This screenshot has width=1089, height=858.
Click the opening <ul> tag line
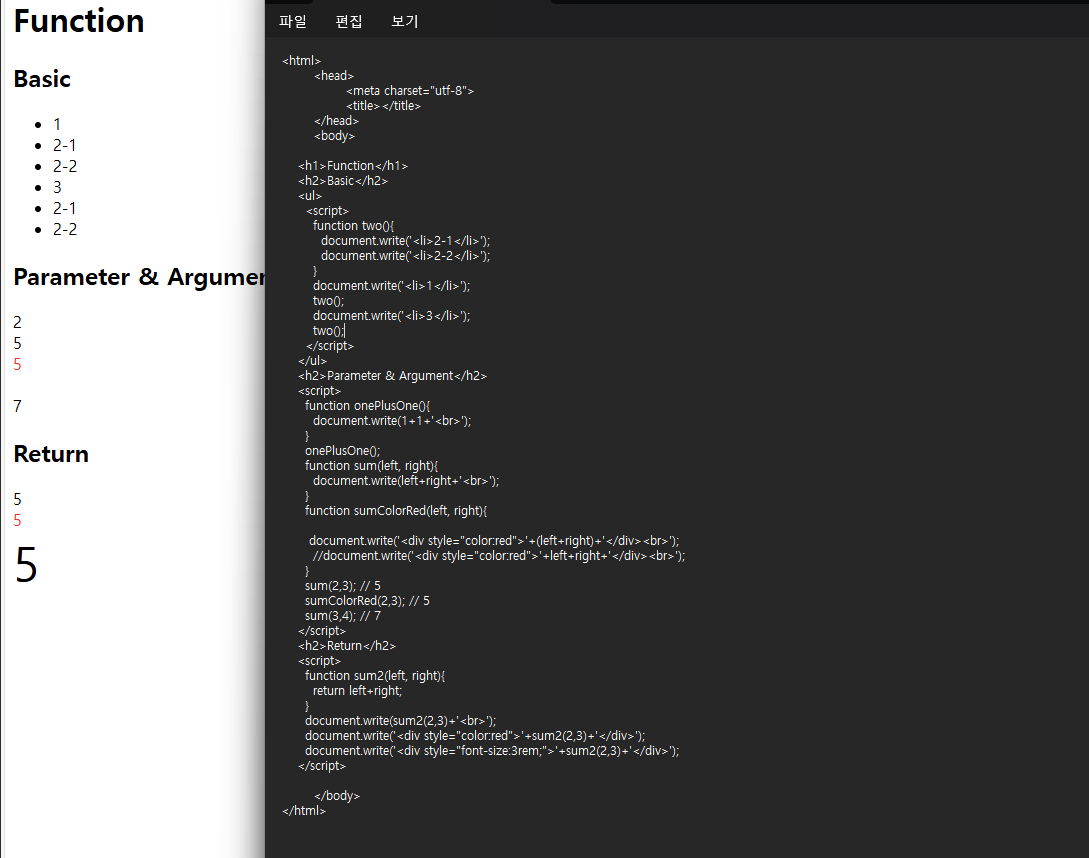310,196
